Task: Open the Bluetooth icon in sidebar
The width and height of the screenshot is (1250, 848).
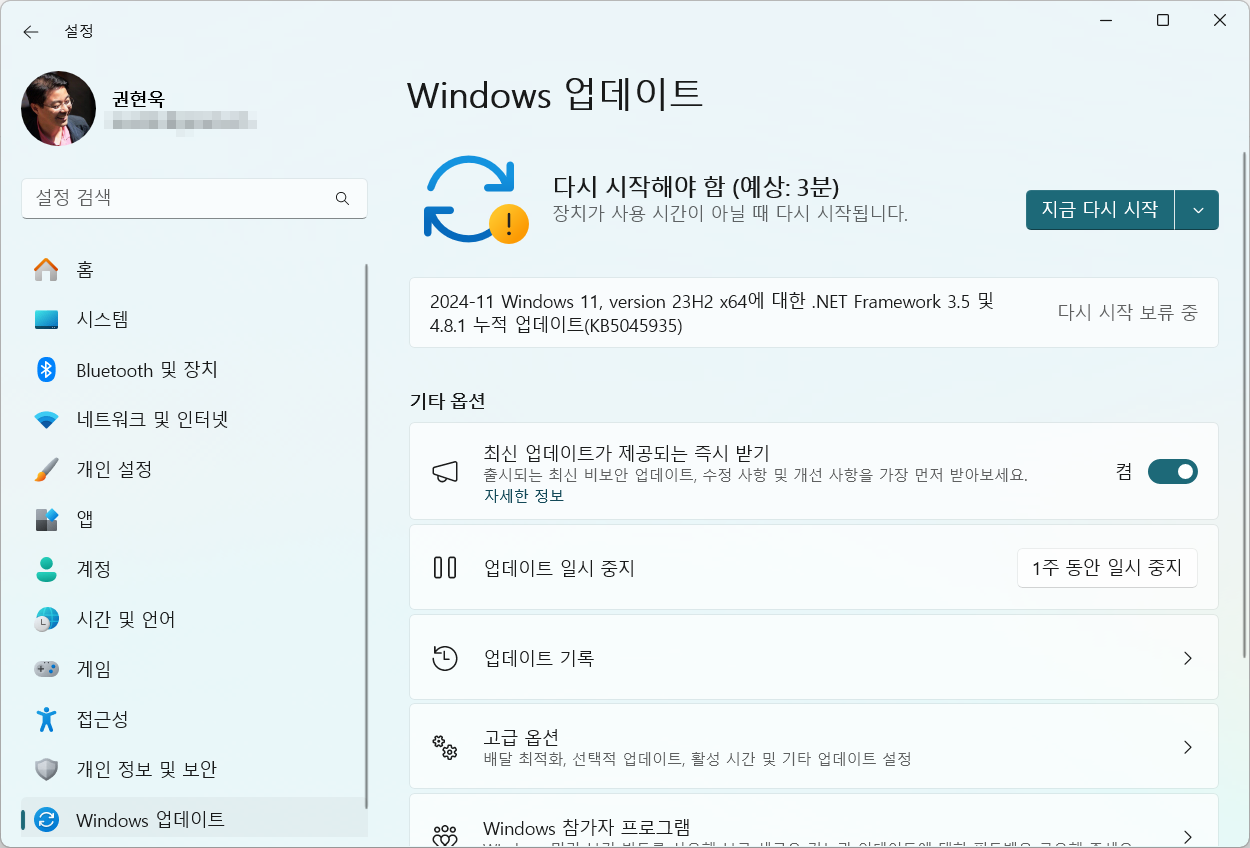Action: [x=46, y=370]
